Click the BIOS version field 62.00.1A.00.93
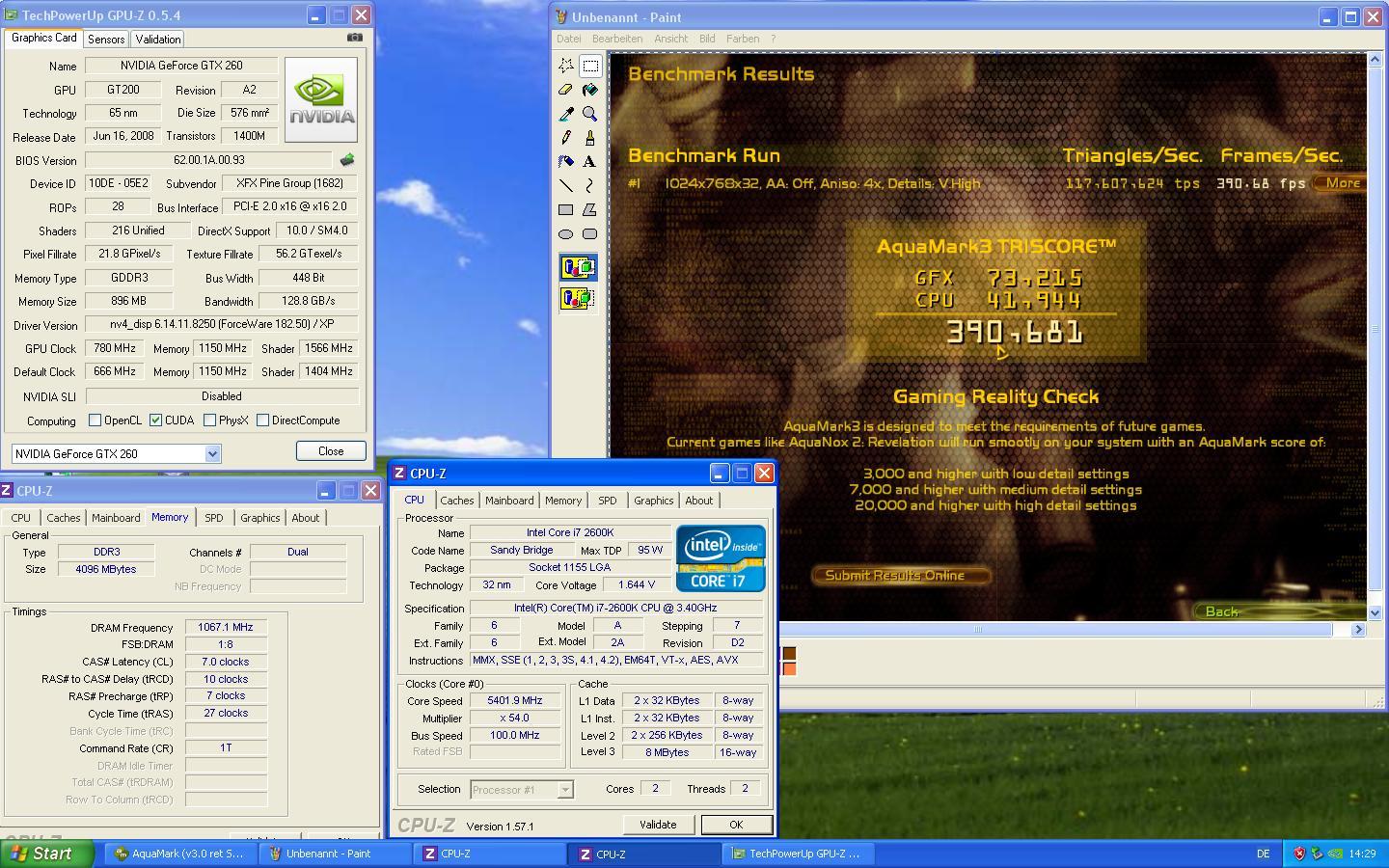Viewport: 1389px width, 868px height. coord(209,160)
